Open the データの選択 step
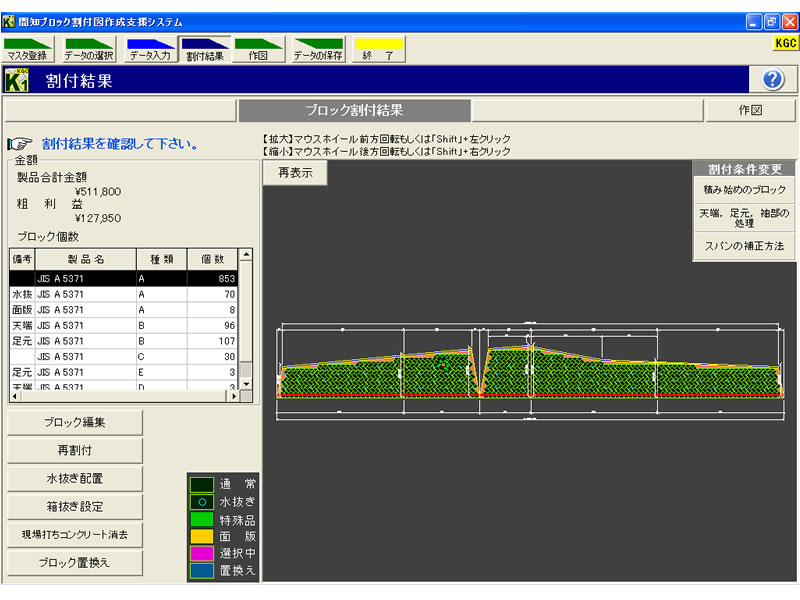800x600 pixels. [x=89, y=50]
